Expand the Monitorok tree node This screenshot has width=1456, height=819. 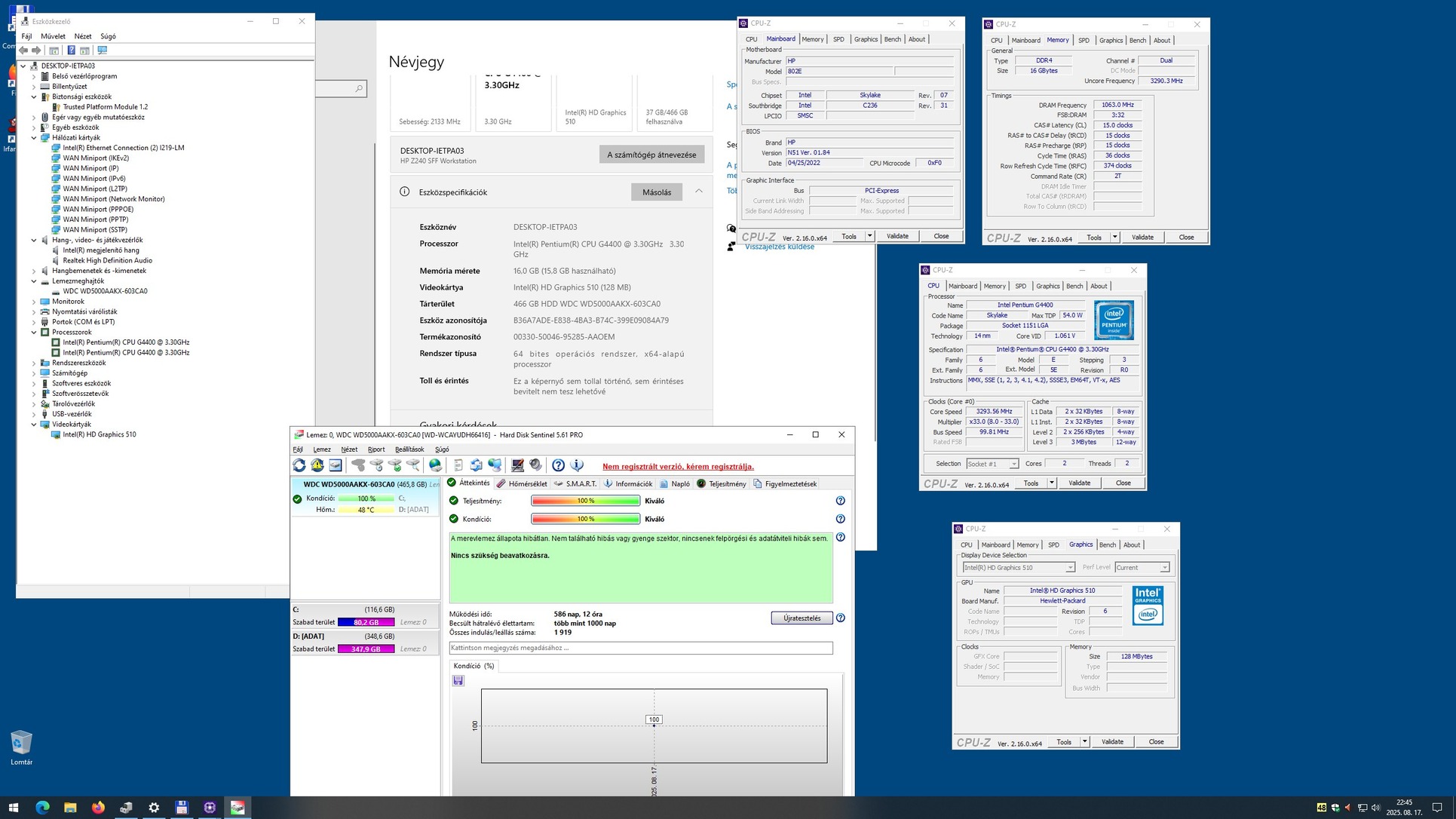(34, 302)
